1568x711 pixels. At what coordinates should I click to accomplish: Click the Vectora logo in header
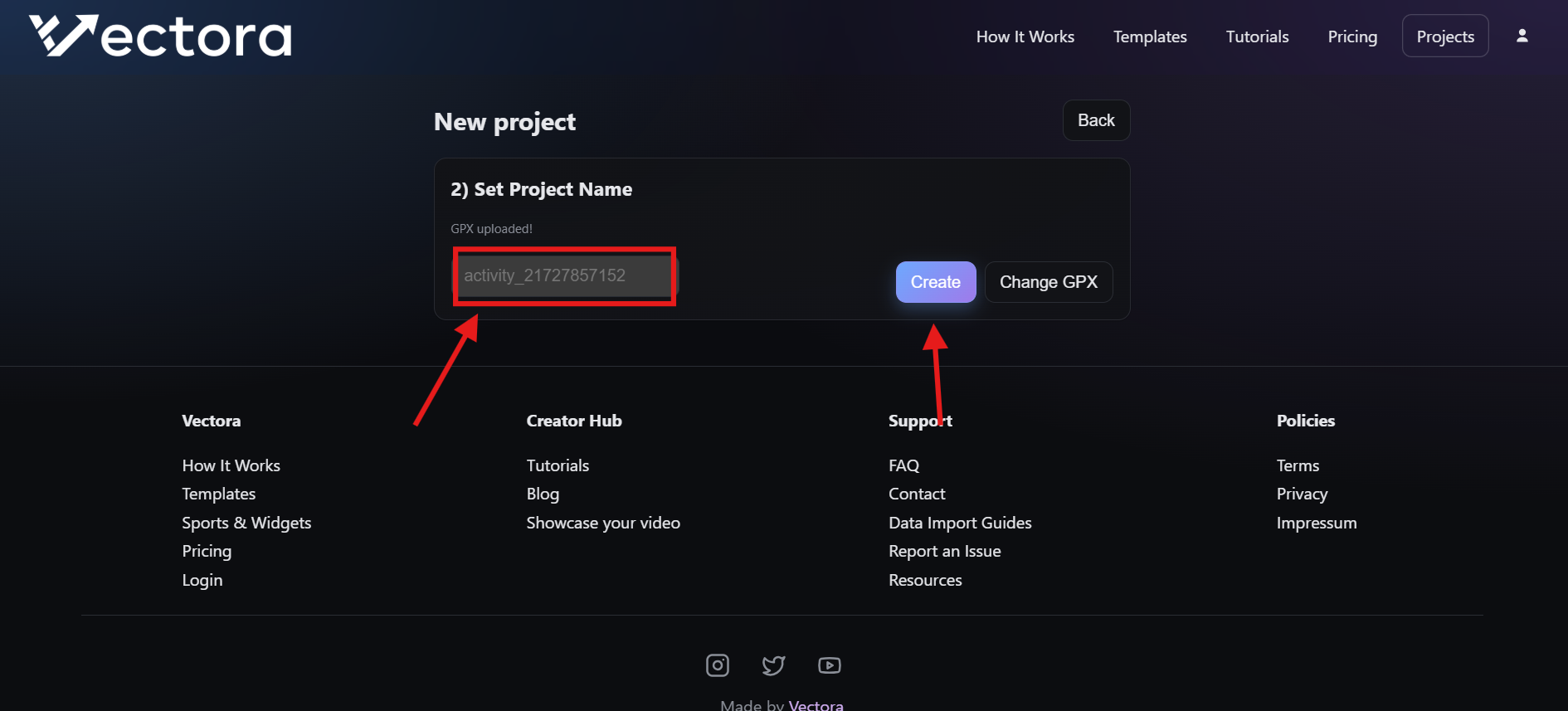tap(160, 37)
